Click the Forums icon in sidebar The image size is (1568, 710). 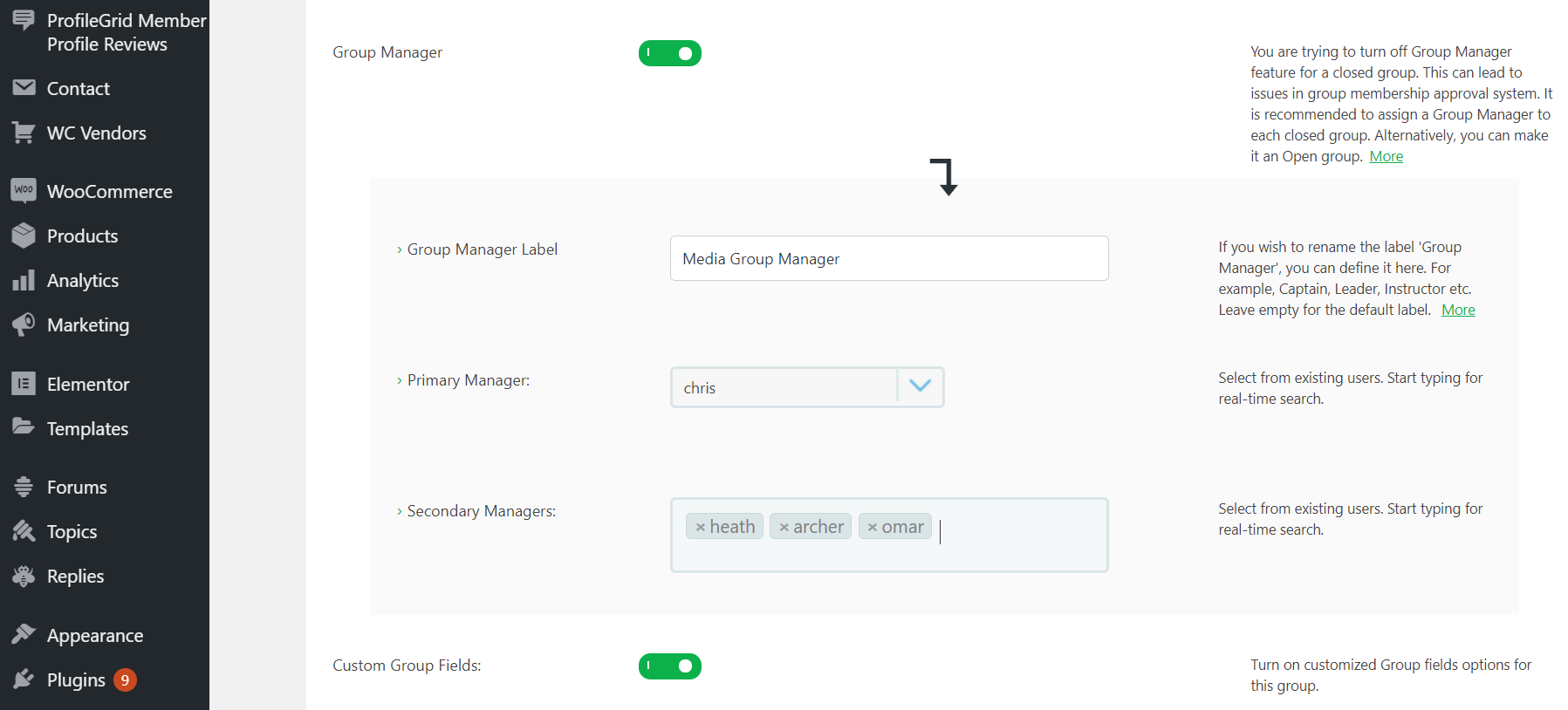(x=24, y=487)
